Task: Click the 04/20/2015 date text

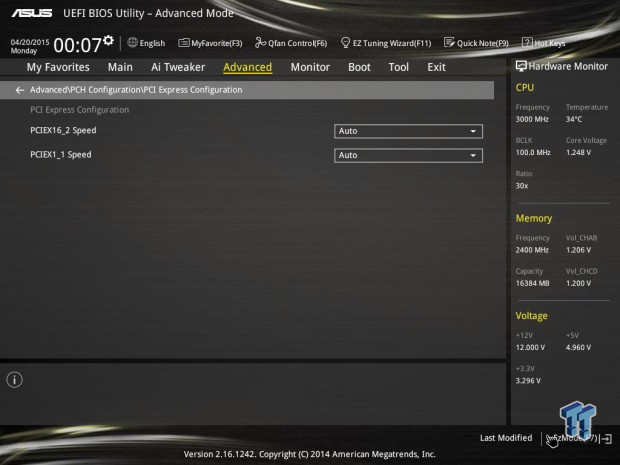Action: (x=30, y=42)
